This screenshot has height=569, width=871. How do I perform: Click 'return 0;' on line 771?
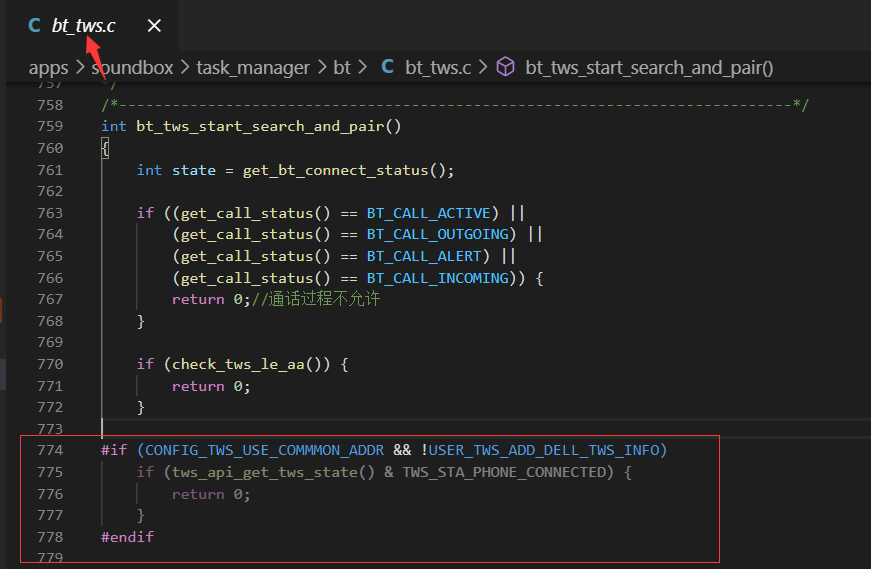(211, 386)
